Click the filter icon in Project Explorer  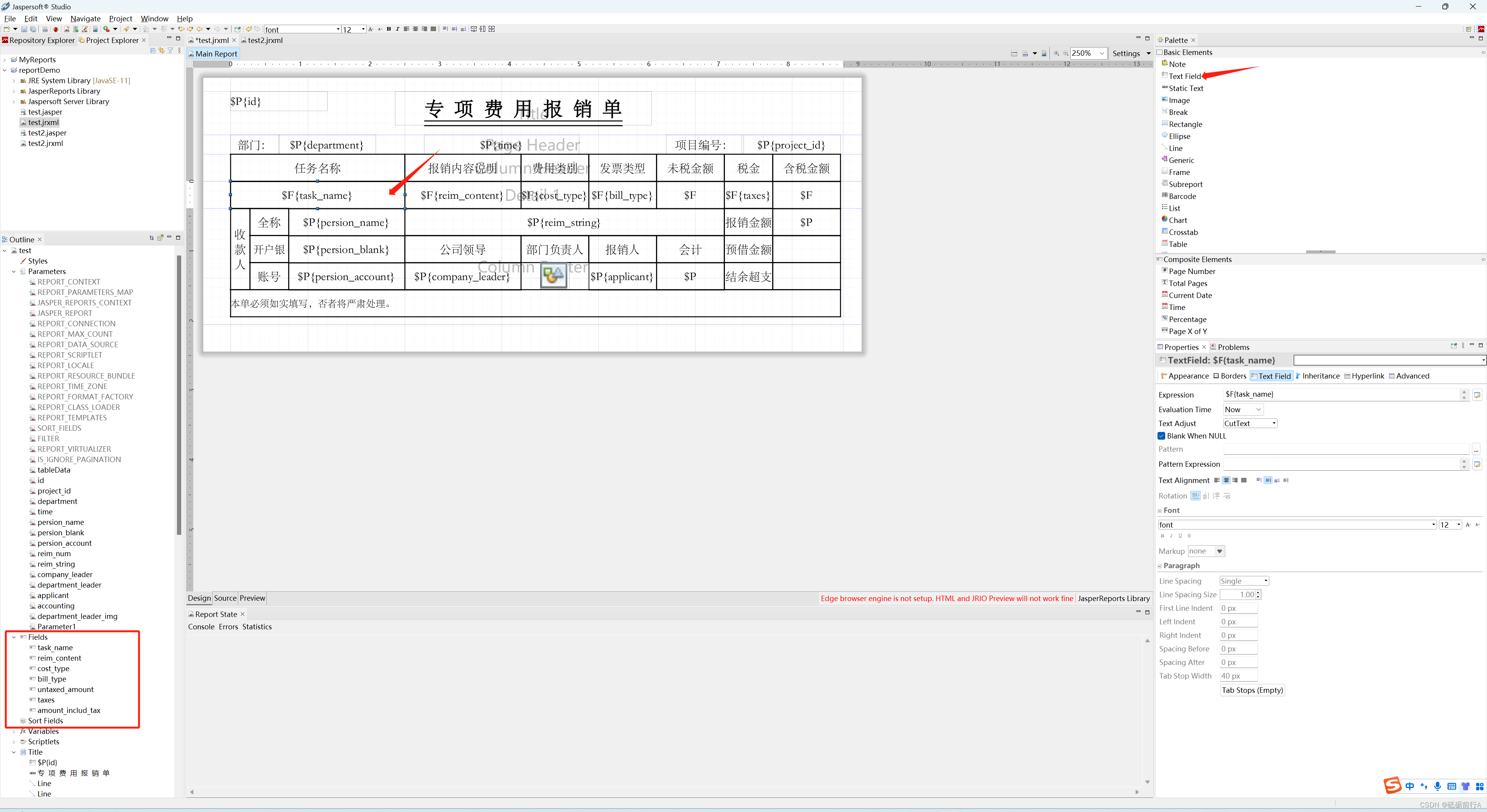point(170,50)
